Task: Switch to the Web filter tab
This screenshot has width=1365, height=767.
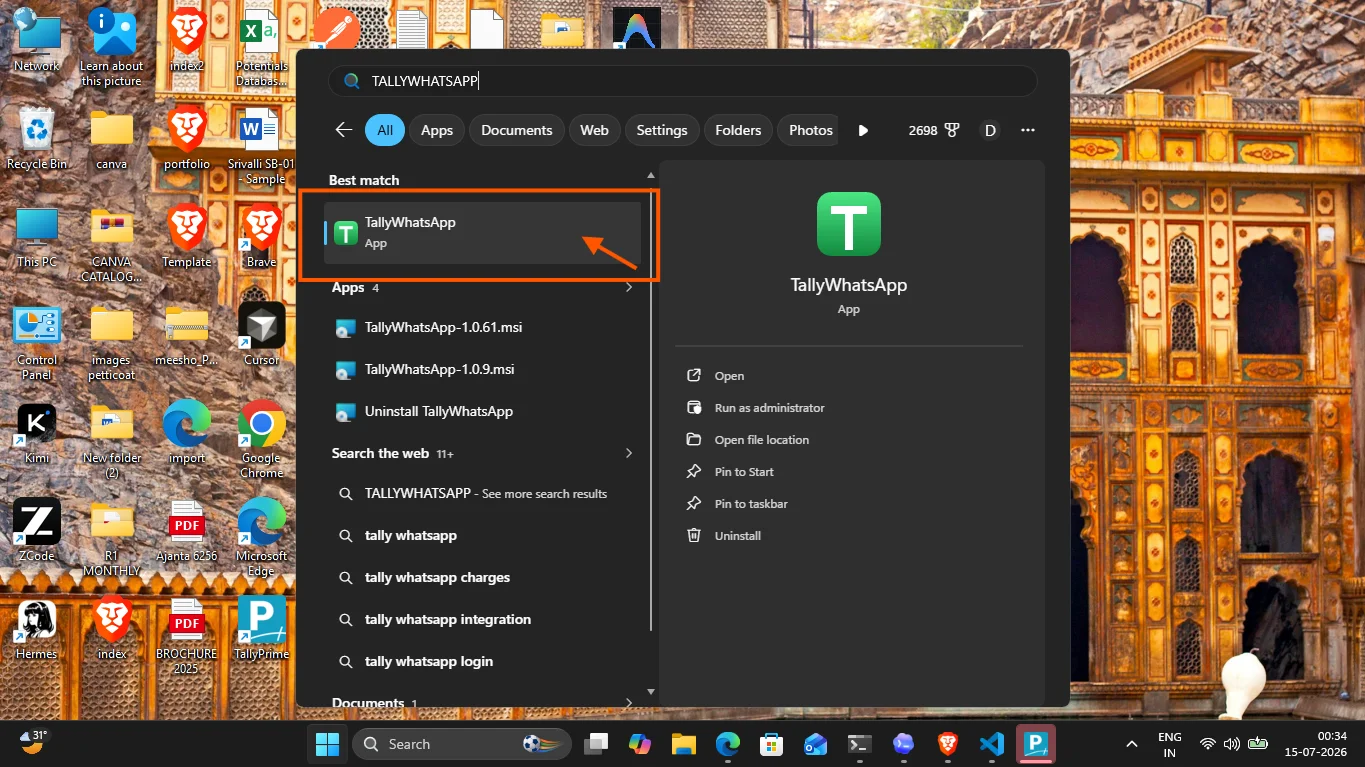Action: pos(594,130)
